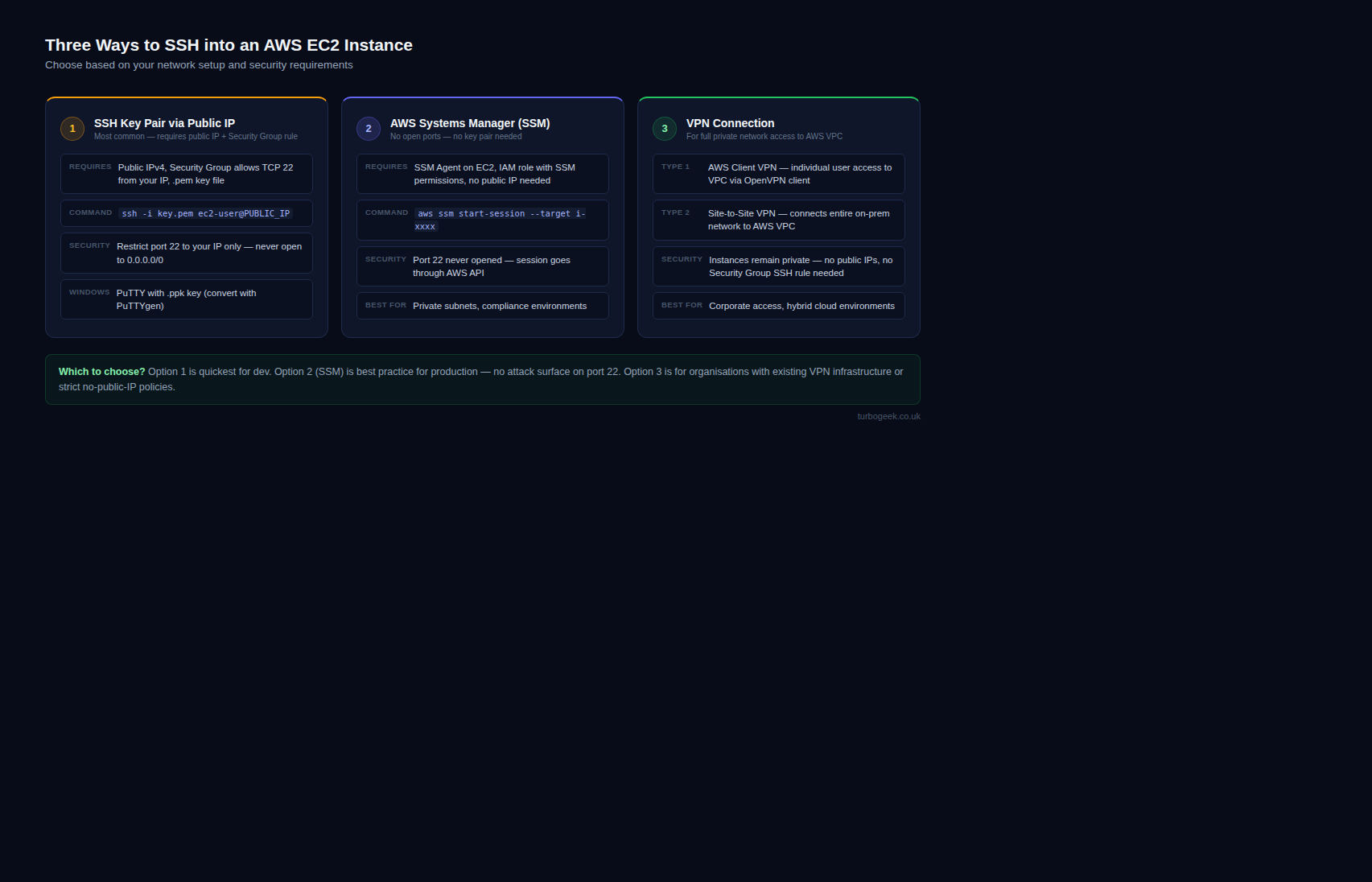1372x882 pixels.
Task: Click the green number 3 circle badge
Action: (x=665, y=129)
